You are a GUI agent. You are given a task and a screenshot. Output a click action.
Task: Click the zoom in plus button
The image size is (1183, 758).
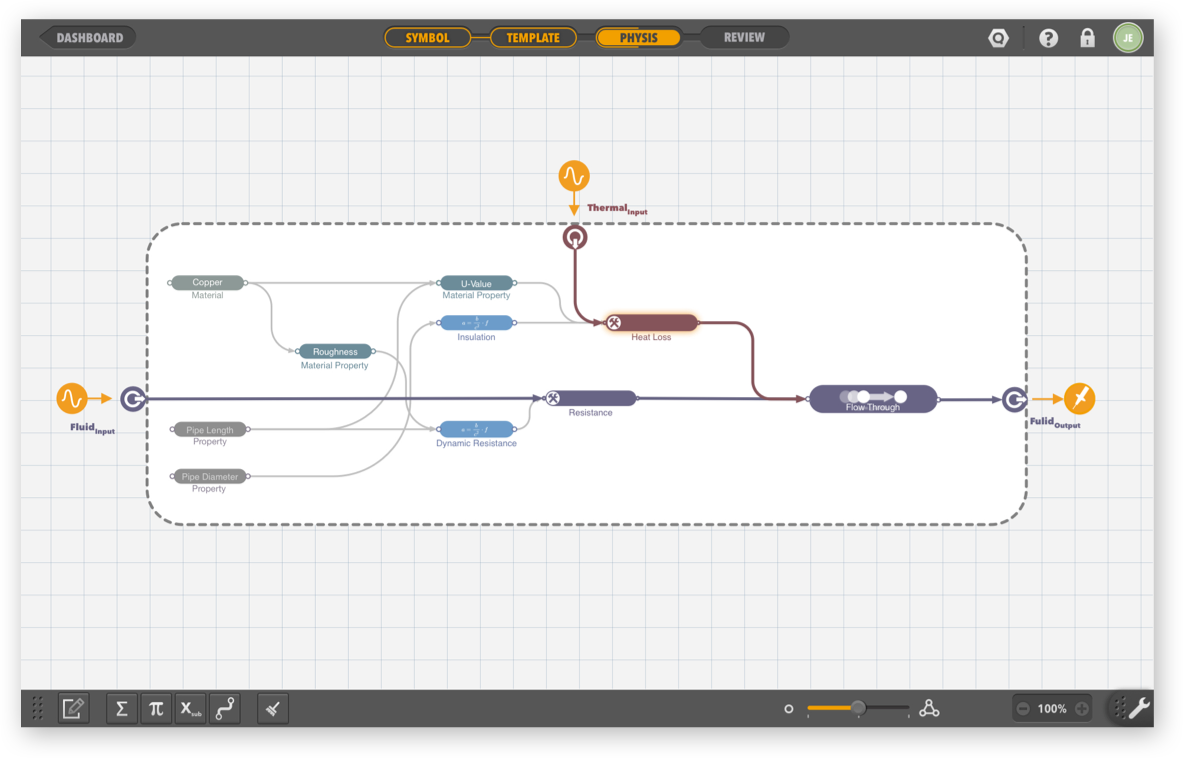[x=1082, y=709]
